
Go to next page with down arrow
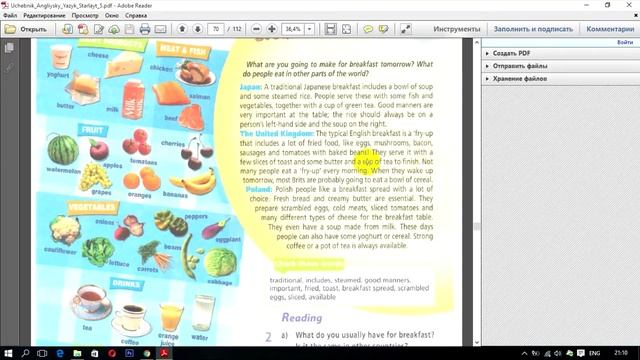pyautogui.click(x=198, y=29)
